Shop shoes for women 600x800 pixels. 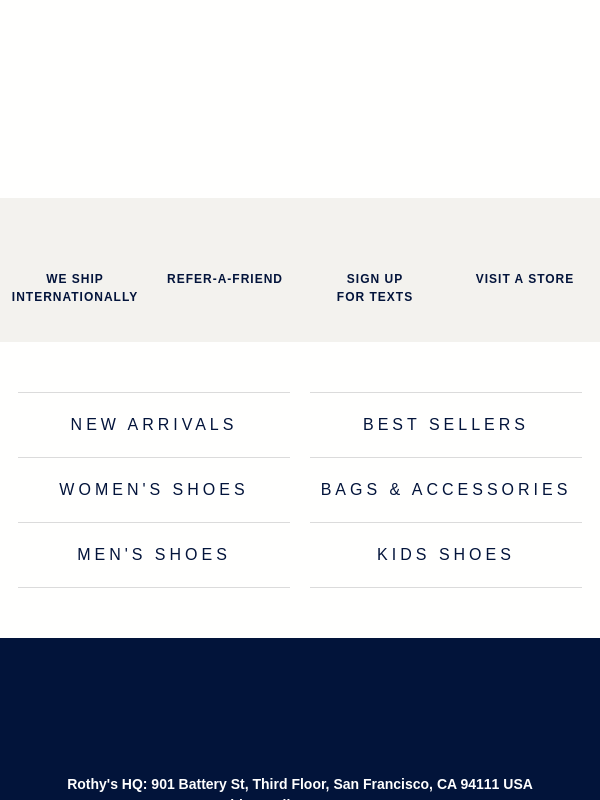pos(154,490)
